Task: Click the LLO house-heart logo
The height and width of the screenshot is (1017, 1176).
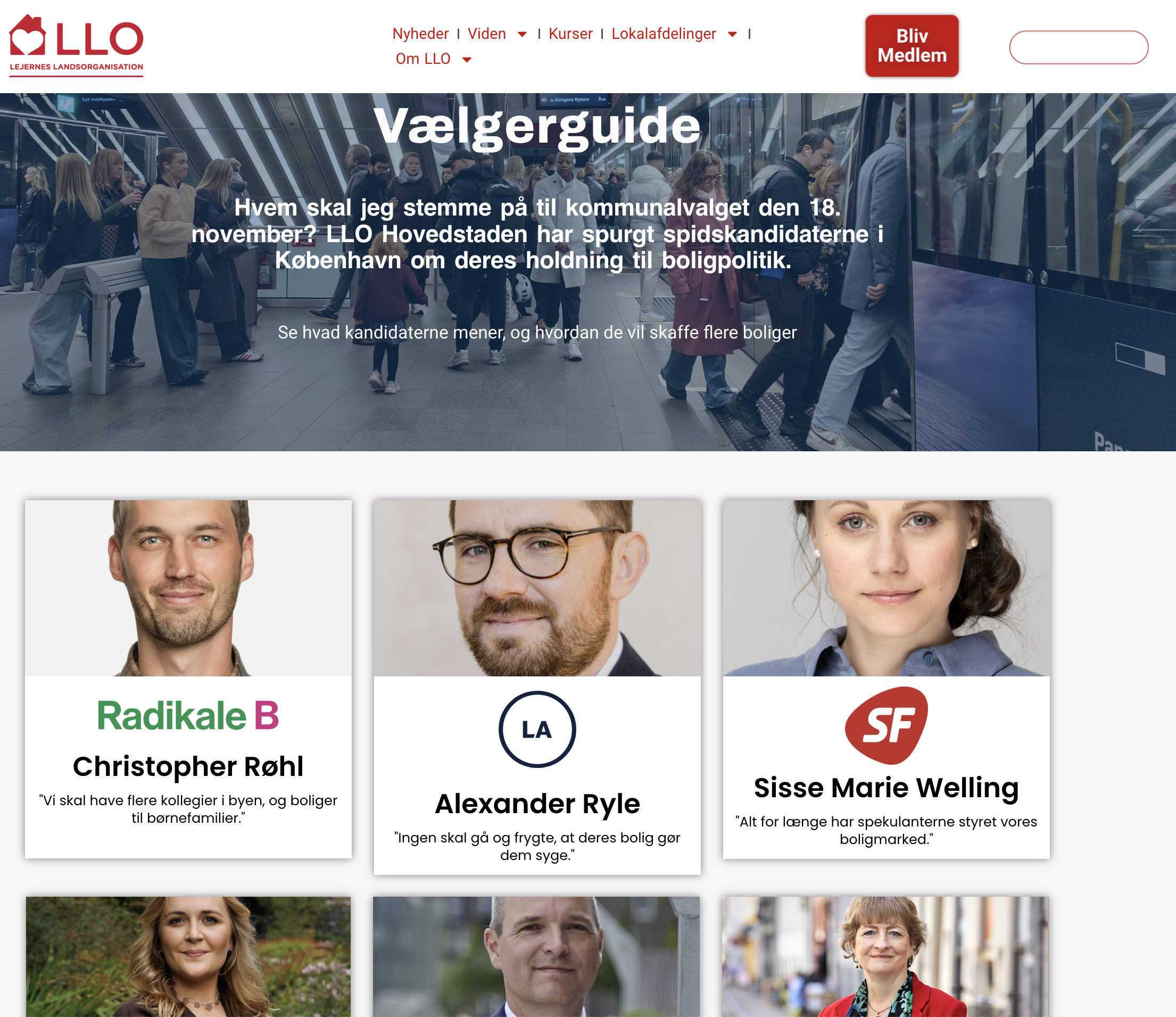Action: [76, 45]
